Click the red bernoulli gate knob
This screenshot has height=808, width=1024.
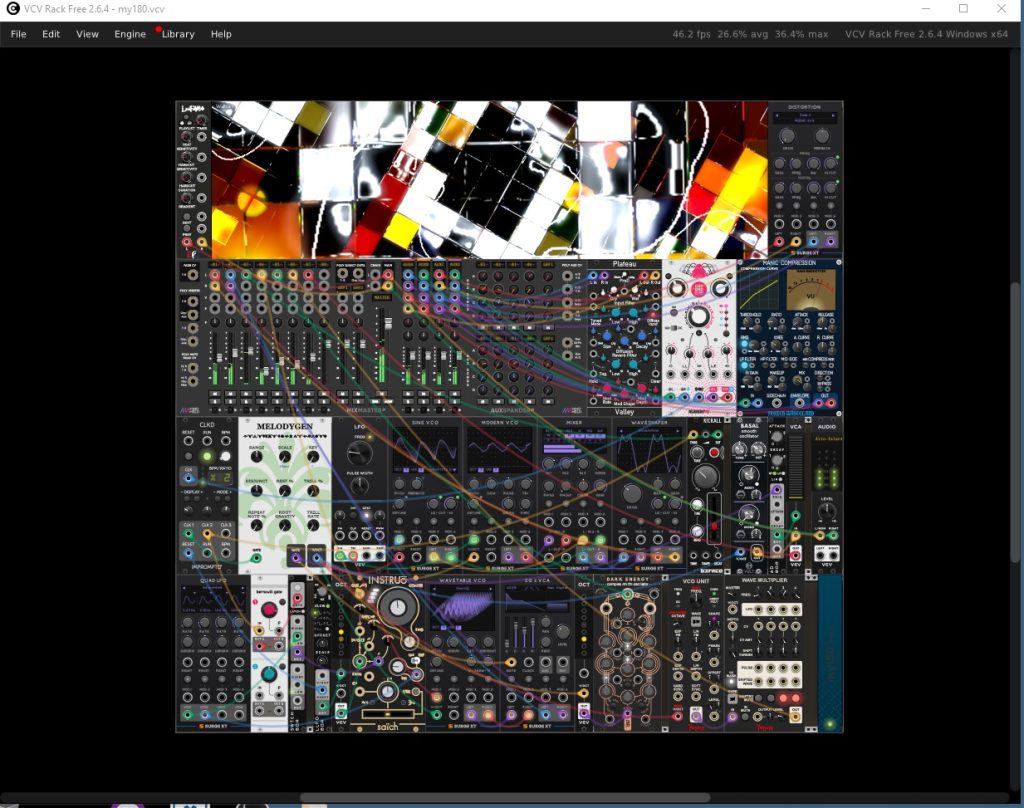269,610
